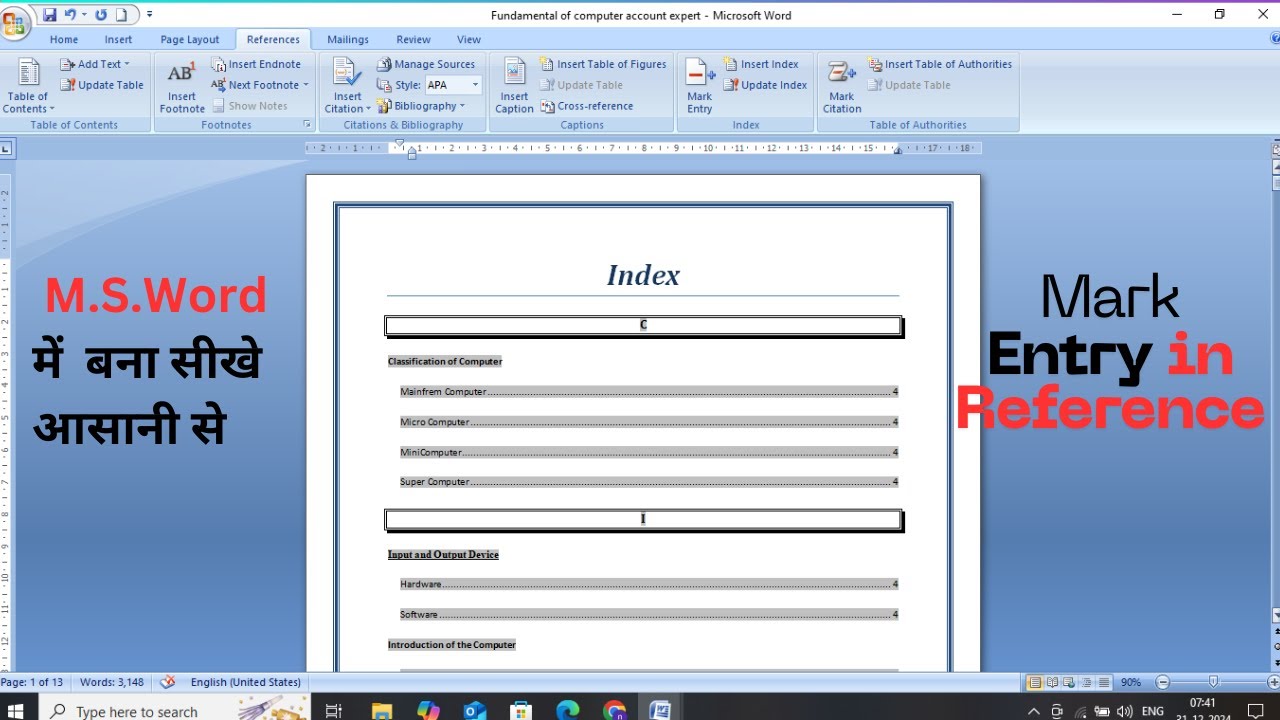Viewport: 1280px width, 720px height.
Task: Open the Insert ribbon tab
Action: coord(118,40)
